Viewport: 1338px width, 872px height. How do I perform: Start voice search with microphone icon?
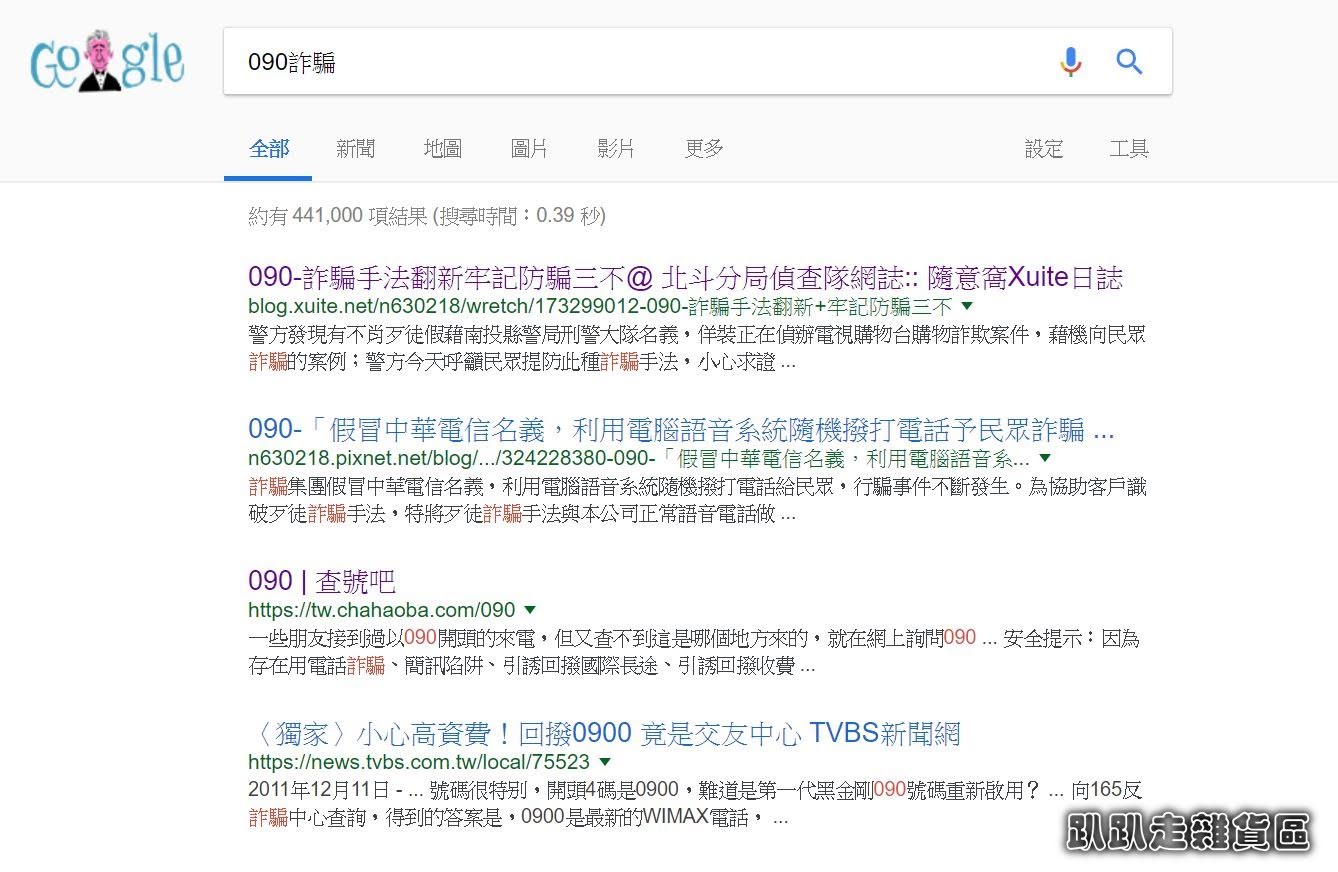pos(1070,62)
